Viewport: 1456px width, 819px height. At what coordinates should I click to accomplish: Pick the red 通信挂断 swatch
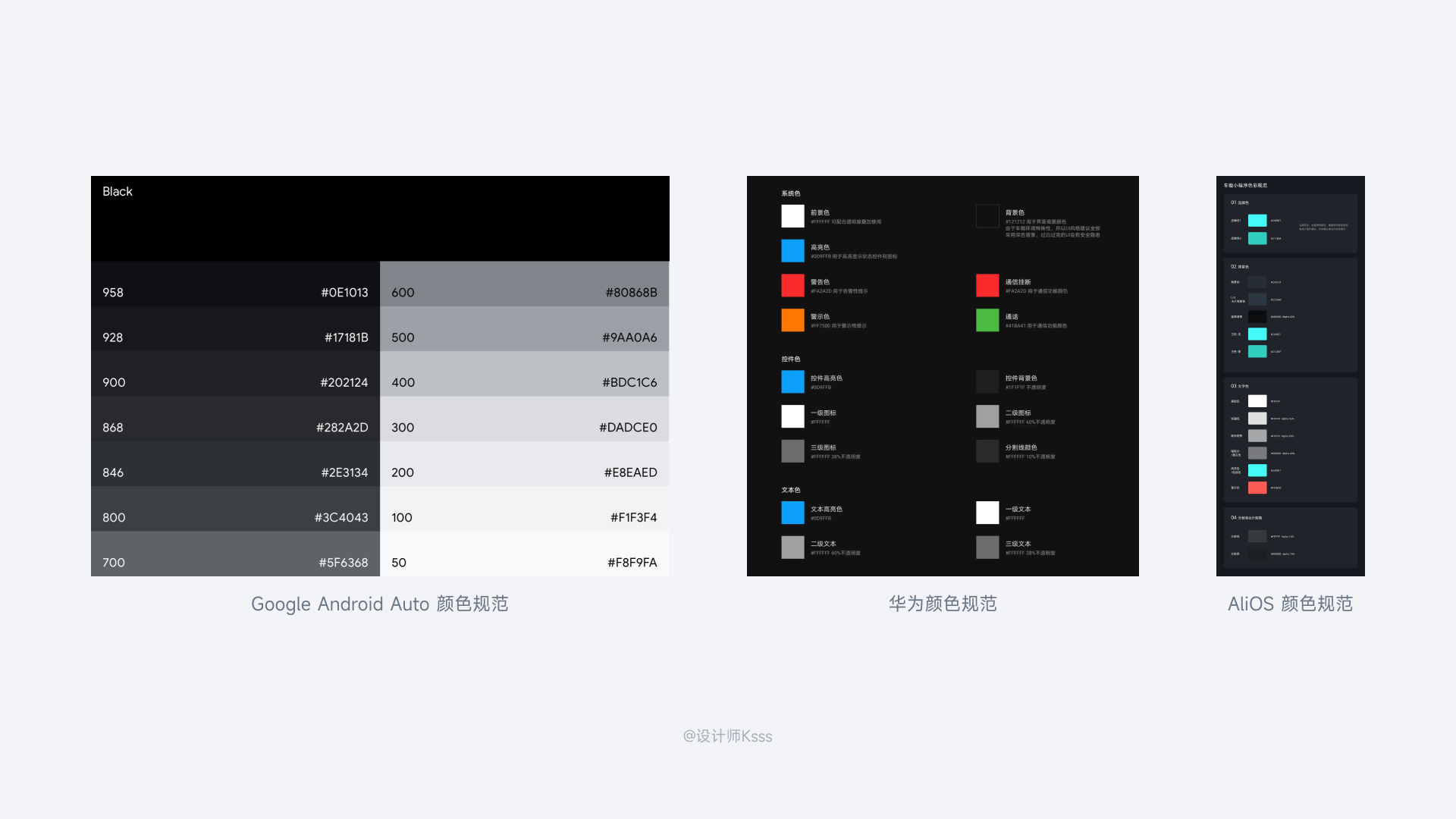point(987,285)
